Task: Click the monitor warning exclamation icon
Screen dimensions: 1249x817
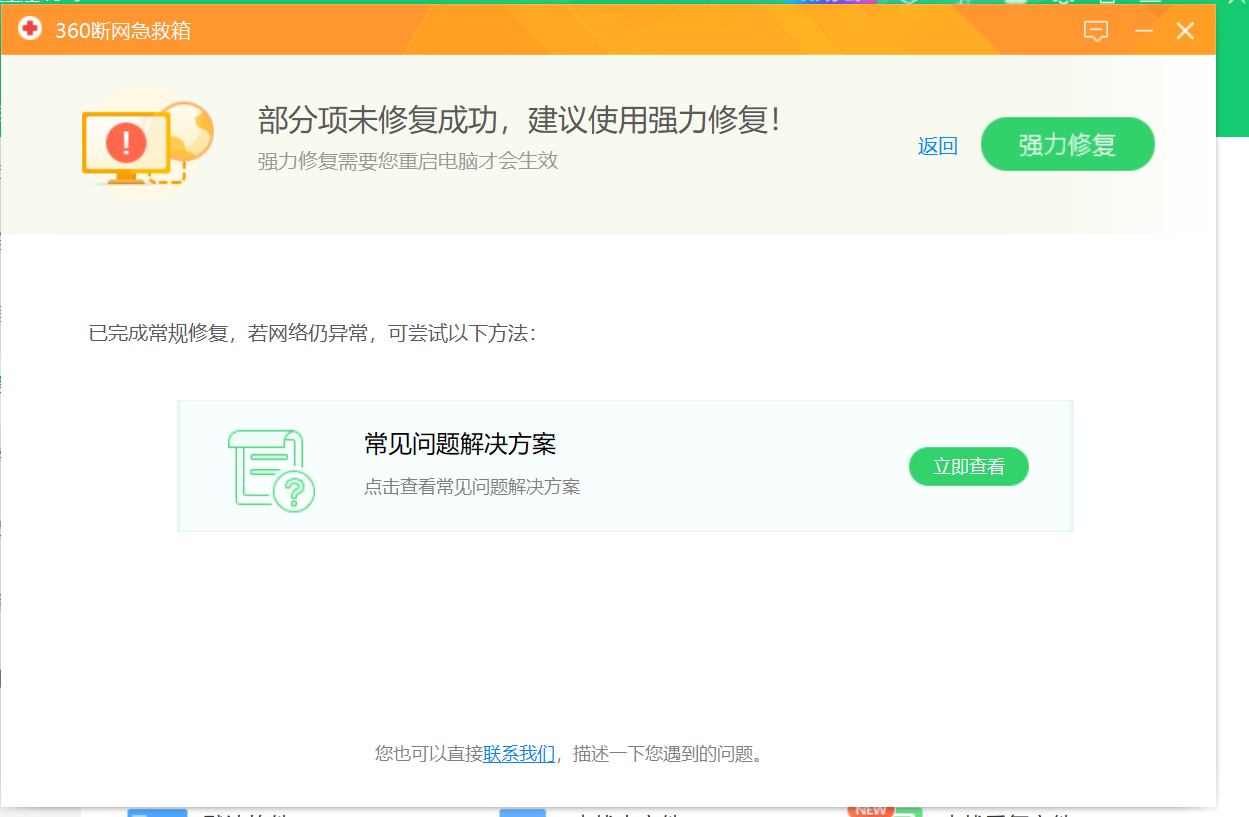Action: pos(148,144)
